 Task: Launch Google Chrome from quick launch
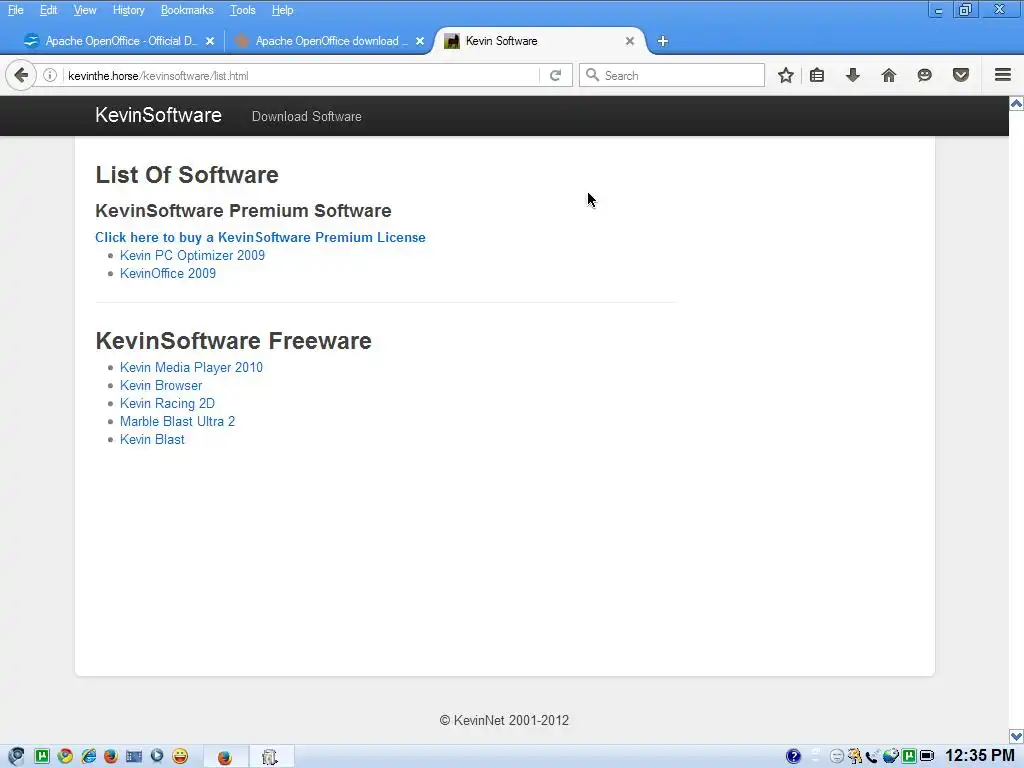pos(65,756)
